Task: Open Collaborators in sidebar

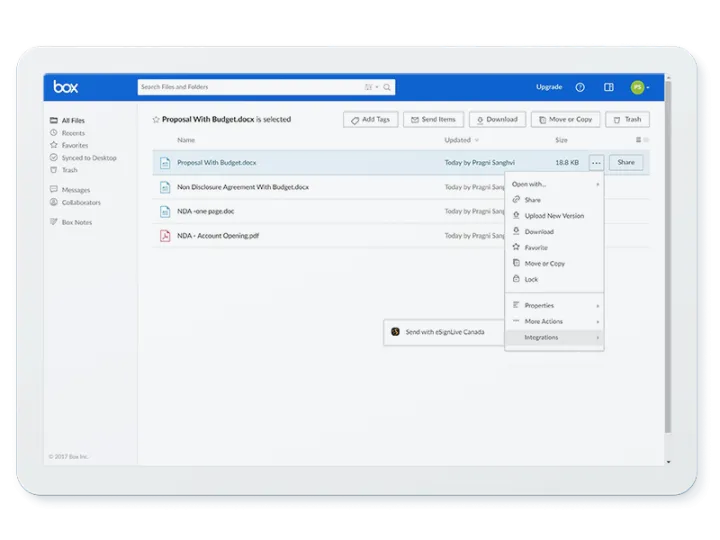Action: [75, 202]
